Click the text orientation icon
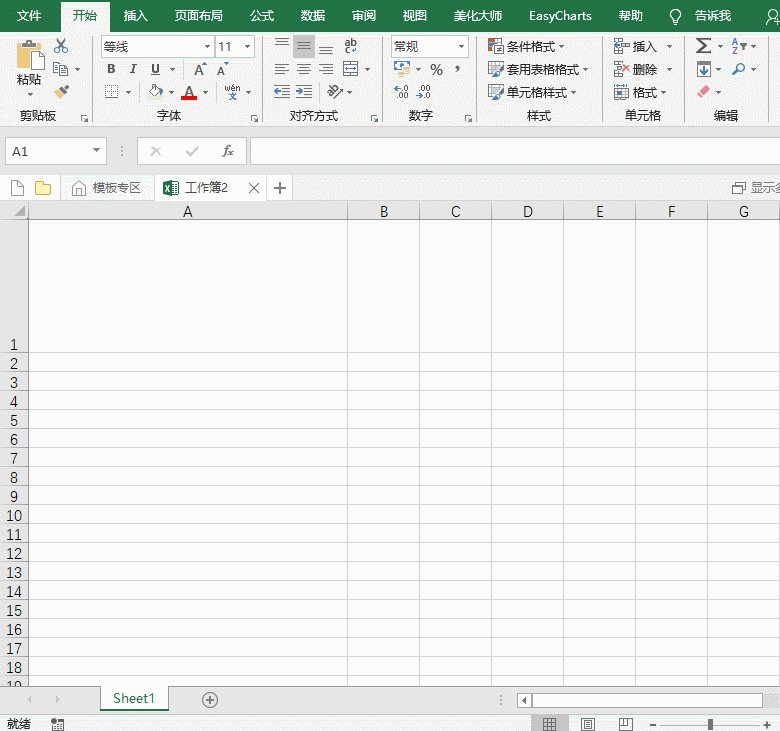The image size is (780, 731). (x=335, y=92)
